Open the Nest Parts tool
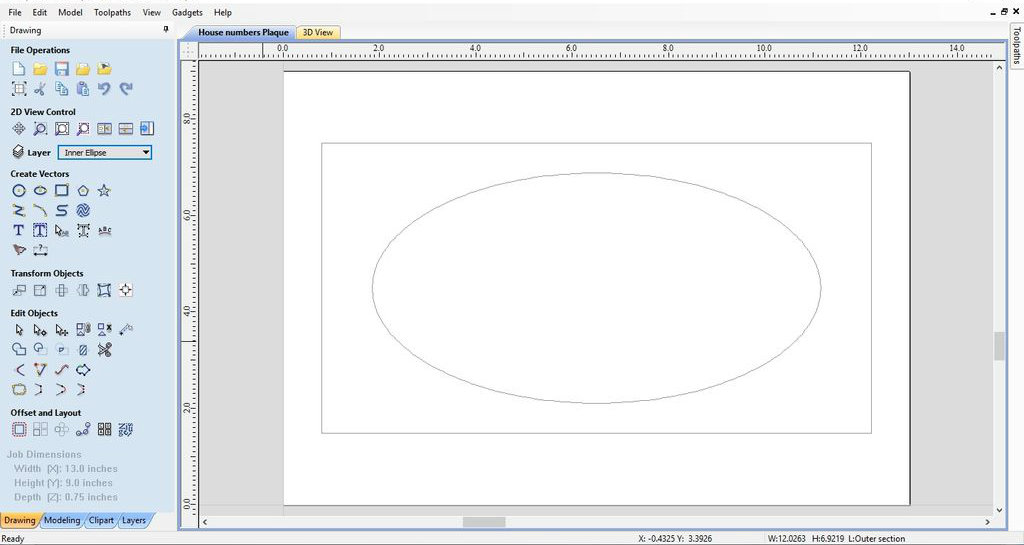This screenshot has width=1024, height=545. pos(126,429)
